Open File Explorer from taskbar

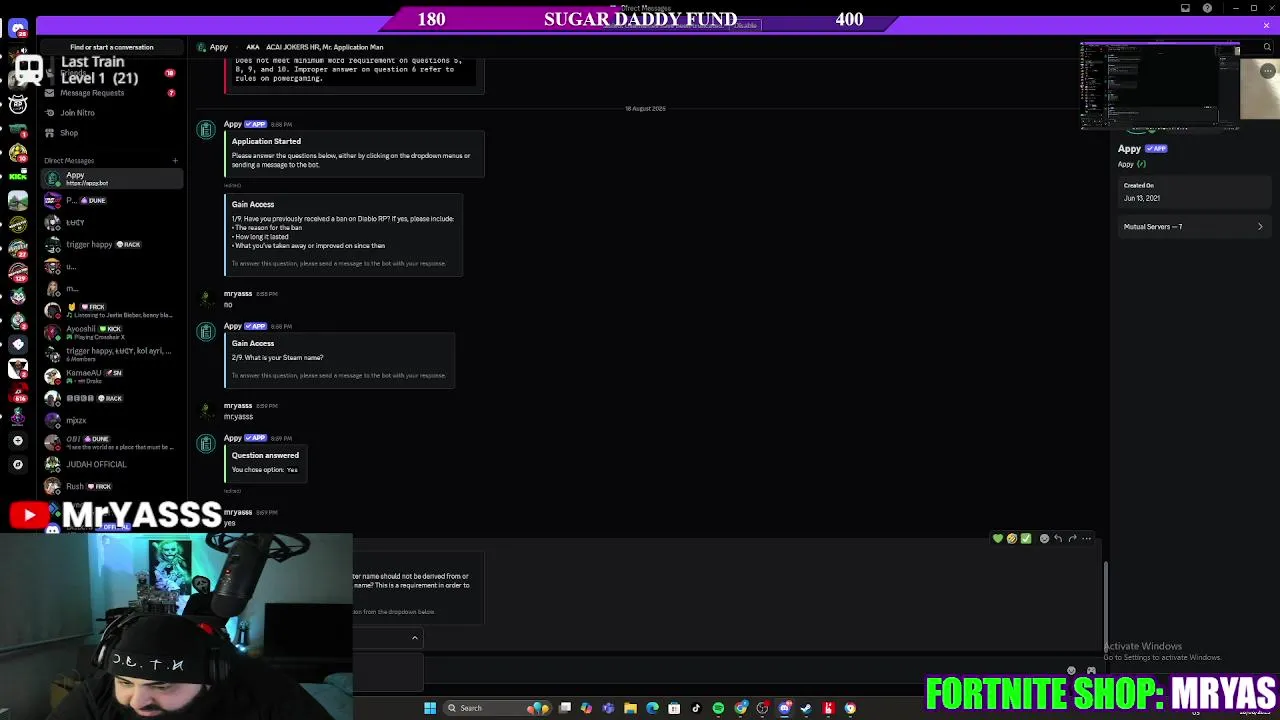click(x=630, y=708)
